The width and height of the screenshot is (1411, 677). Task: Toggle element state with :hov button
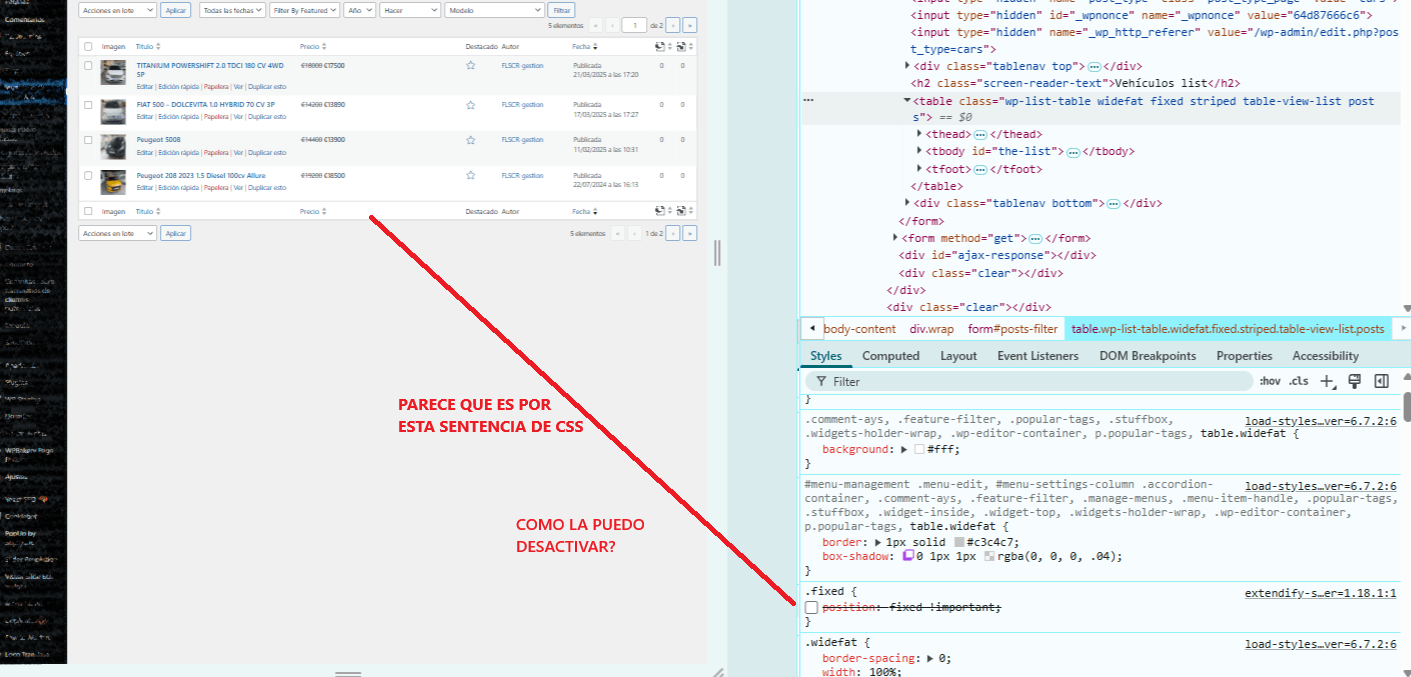(1270, 381)
